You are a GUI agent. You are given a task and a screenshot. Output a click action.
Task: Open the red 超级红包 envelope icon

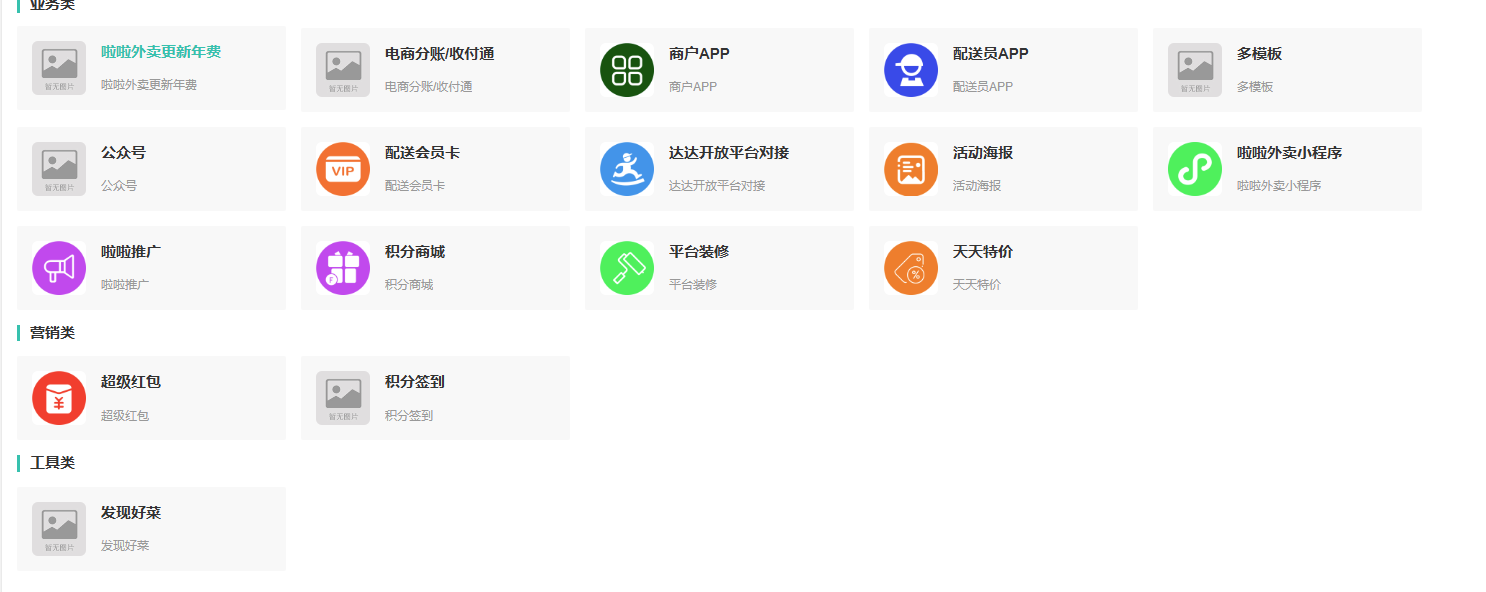59,398
